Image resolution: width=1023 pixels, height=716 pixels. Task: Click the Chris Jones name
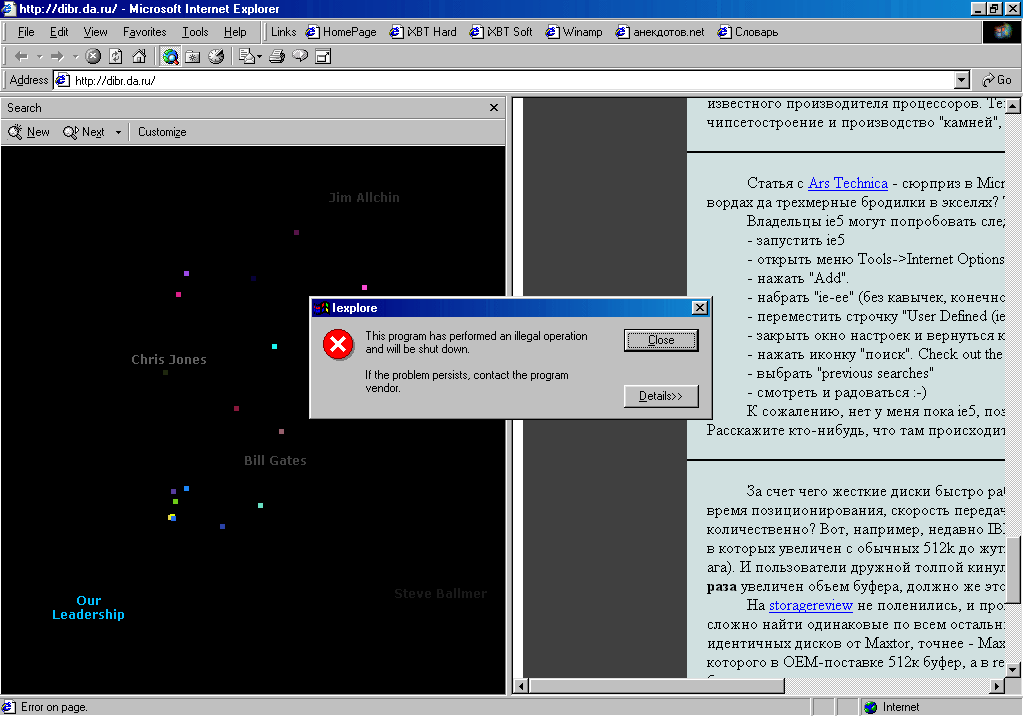(x=169, y=360)
